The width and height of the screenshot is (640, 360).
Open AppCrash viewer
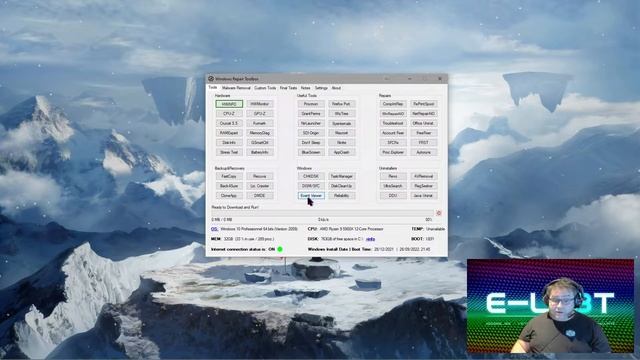click(342, 152)
